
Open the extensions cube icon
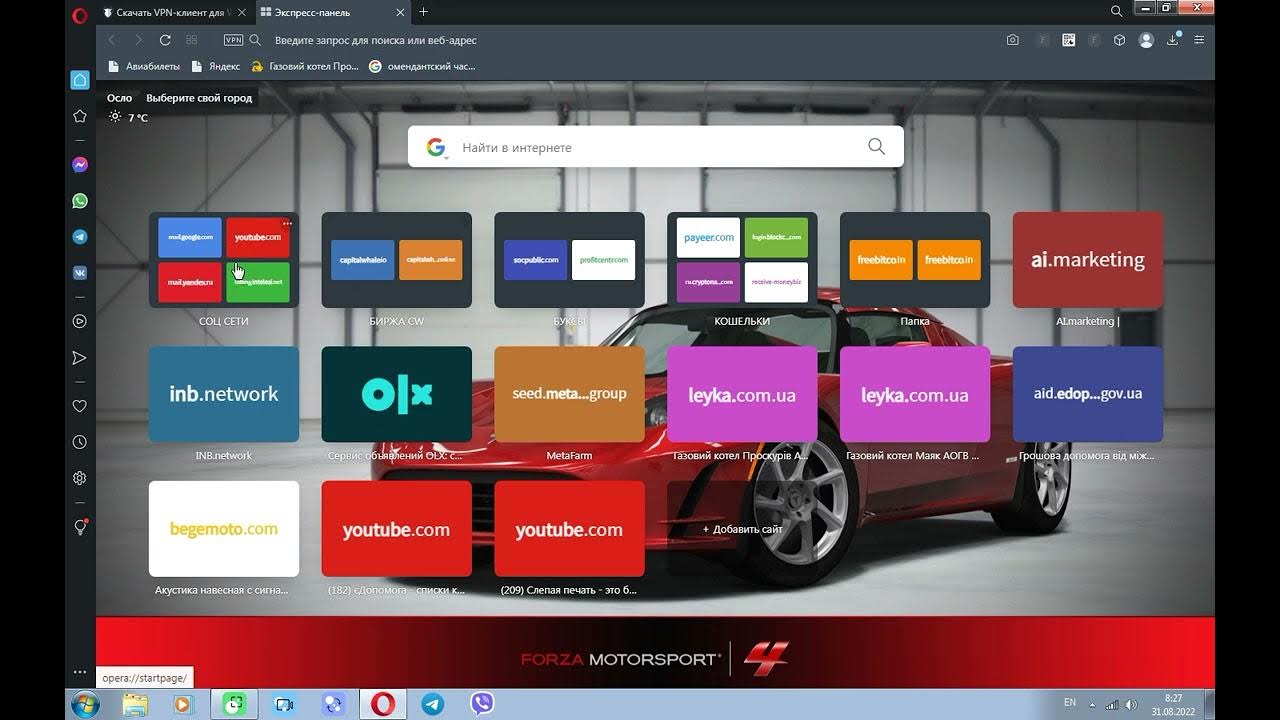point(1120,40)
